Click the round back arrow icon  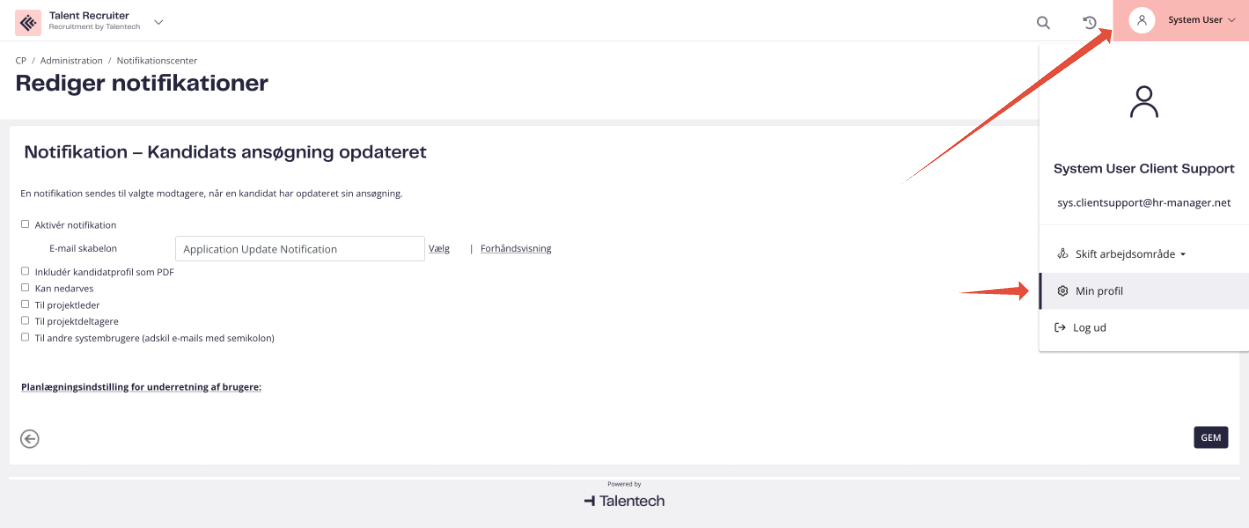30,438
